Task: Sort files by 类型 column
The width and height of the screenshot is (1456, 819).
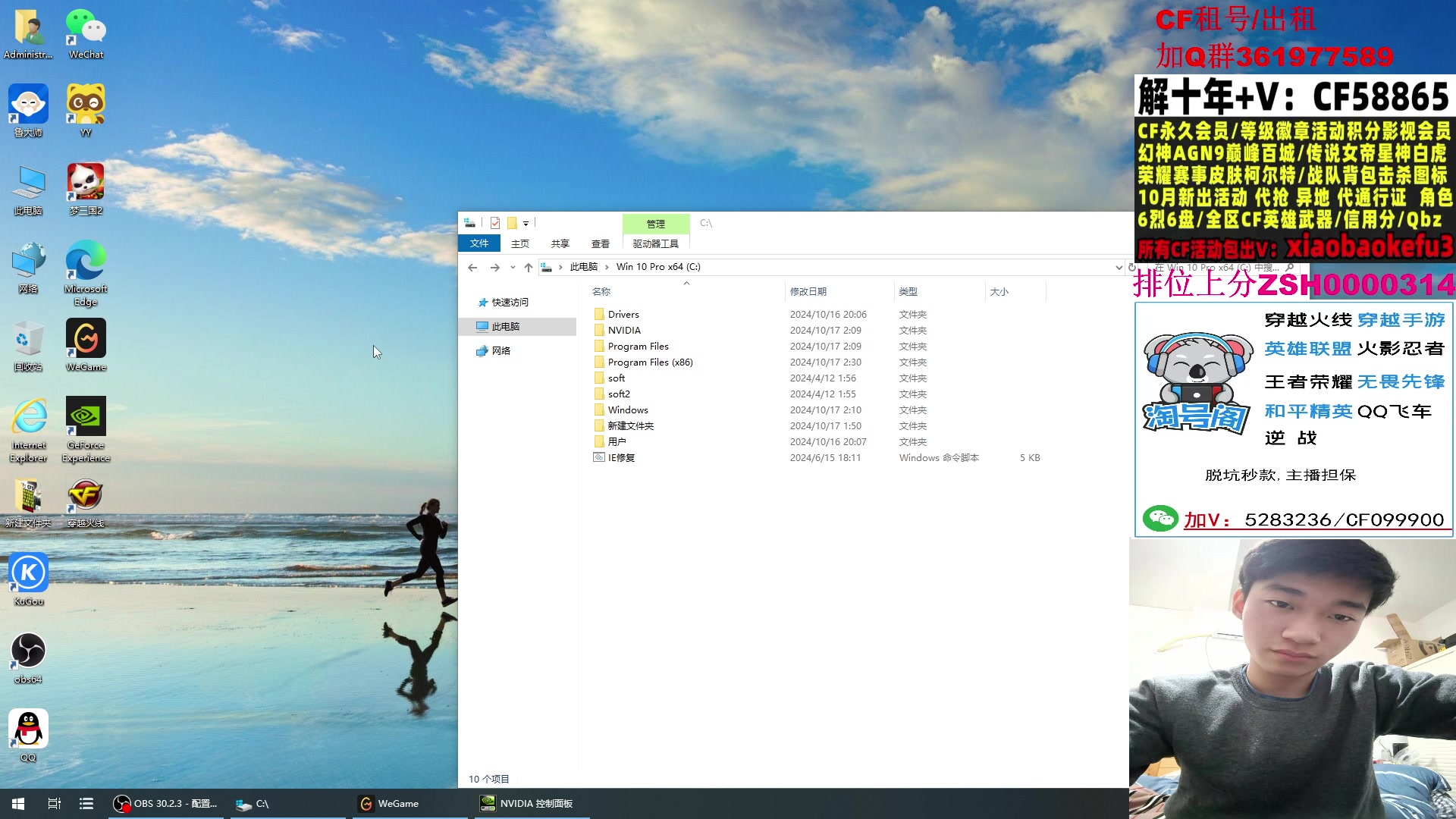Action: (940, 291)
